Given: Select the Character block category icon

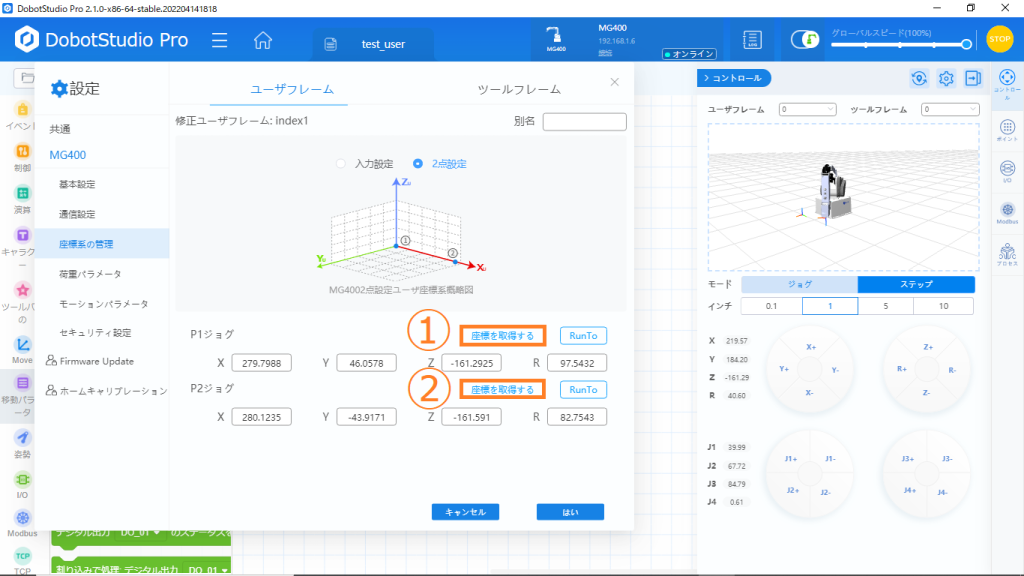Looking at the screenshot, I should 22,235.
